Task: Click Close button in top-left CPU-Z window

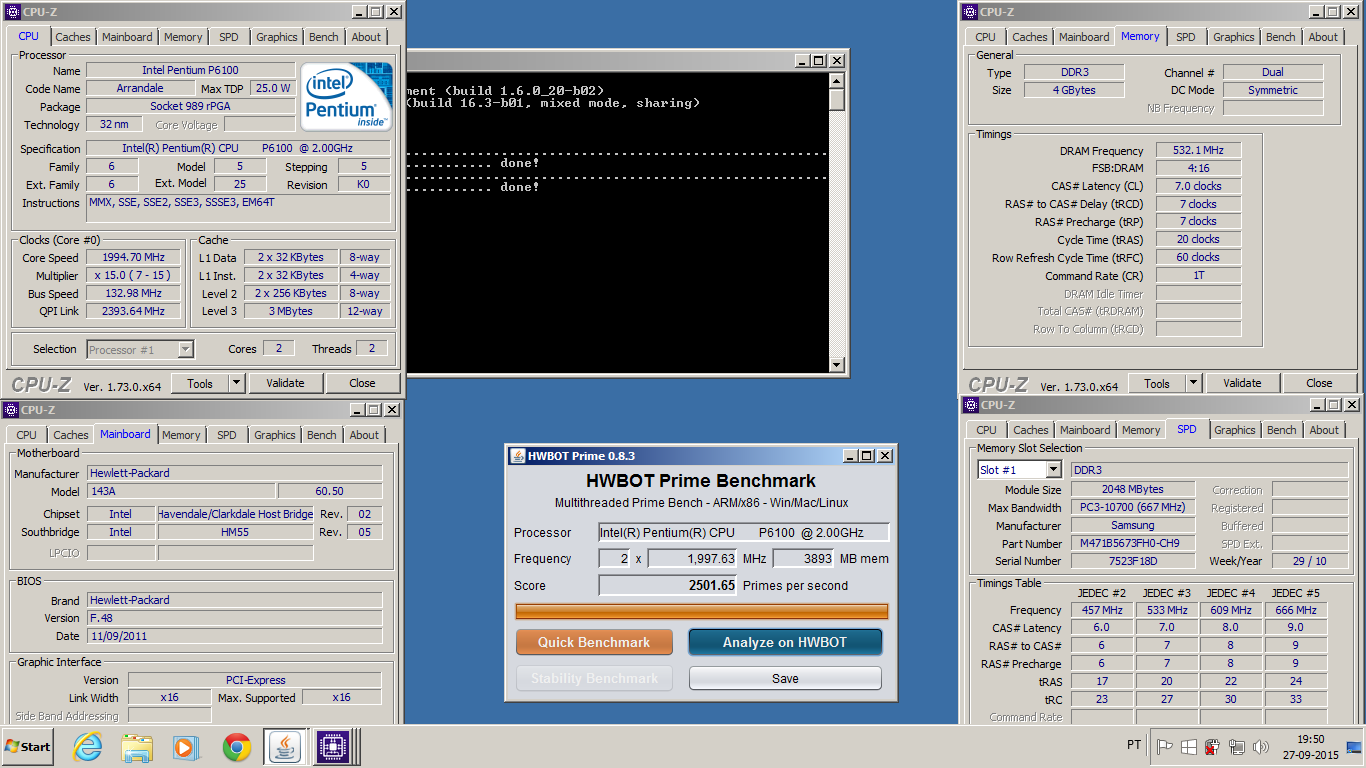Action: tap(362, 383)
